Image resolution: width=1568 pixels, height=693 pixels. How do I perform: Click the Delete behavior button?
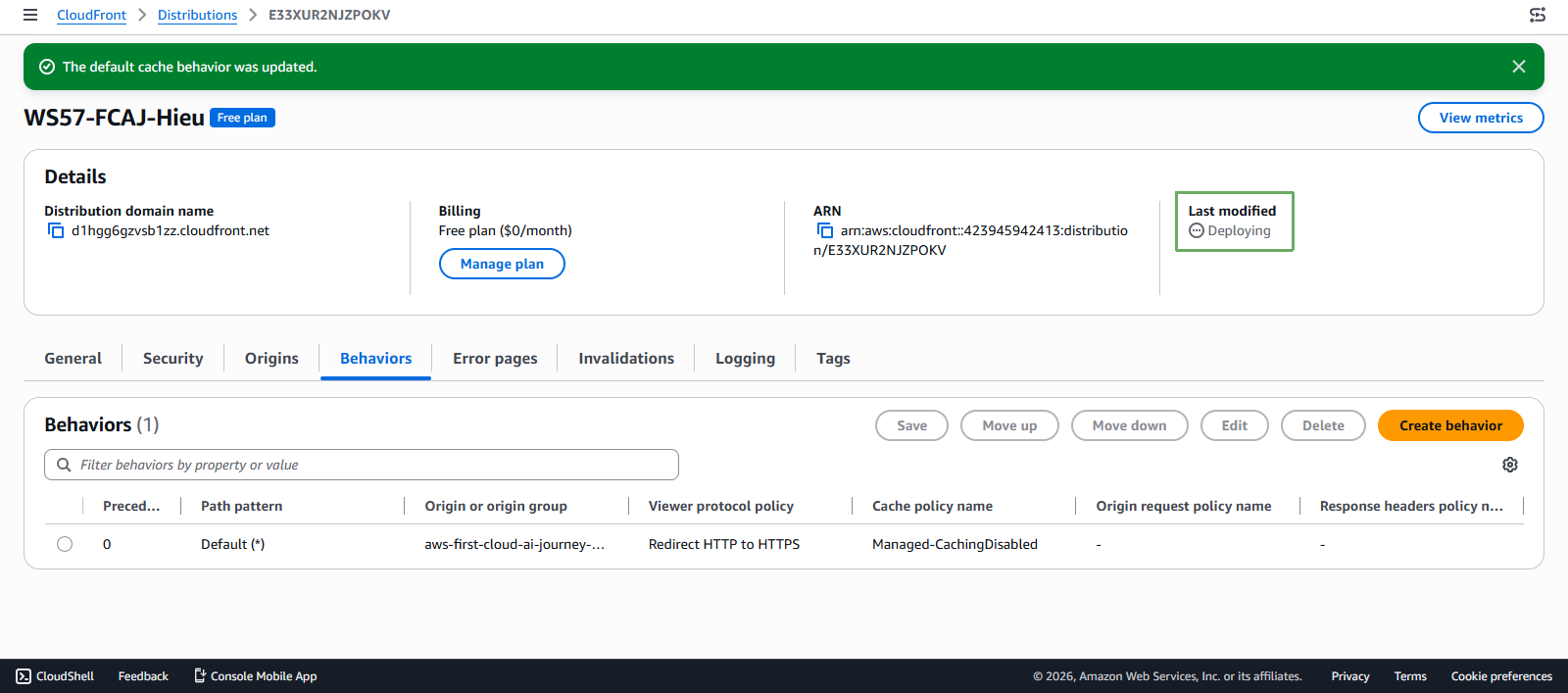click(x=1323, y=425)
